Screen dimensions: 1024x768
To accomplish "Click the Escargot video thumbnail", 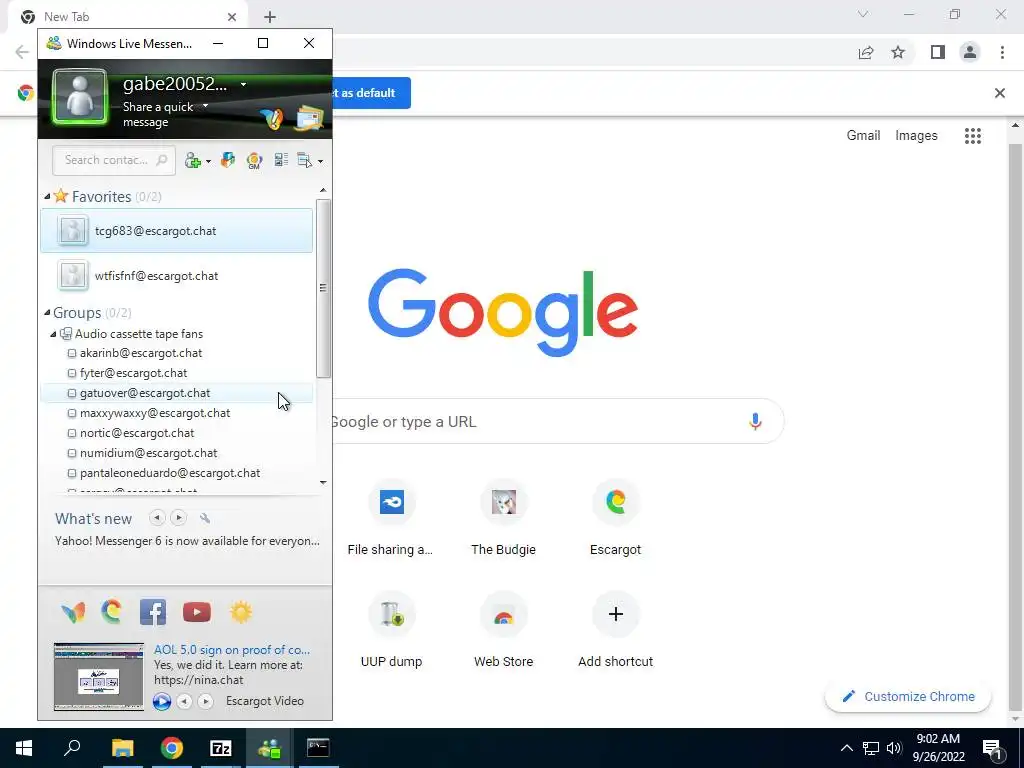I will [99, 677].
